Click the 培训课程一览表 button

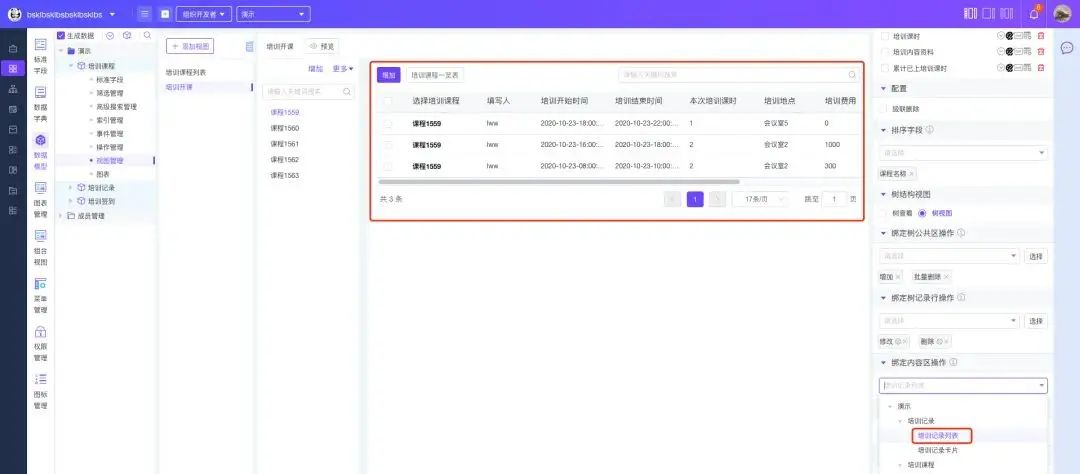pos(435,75)
